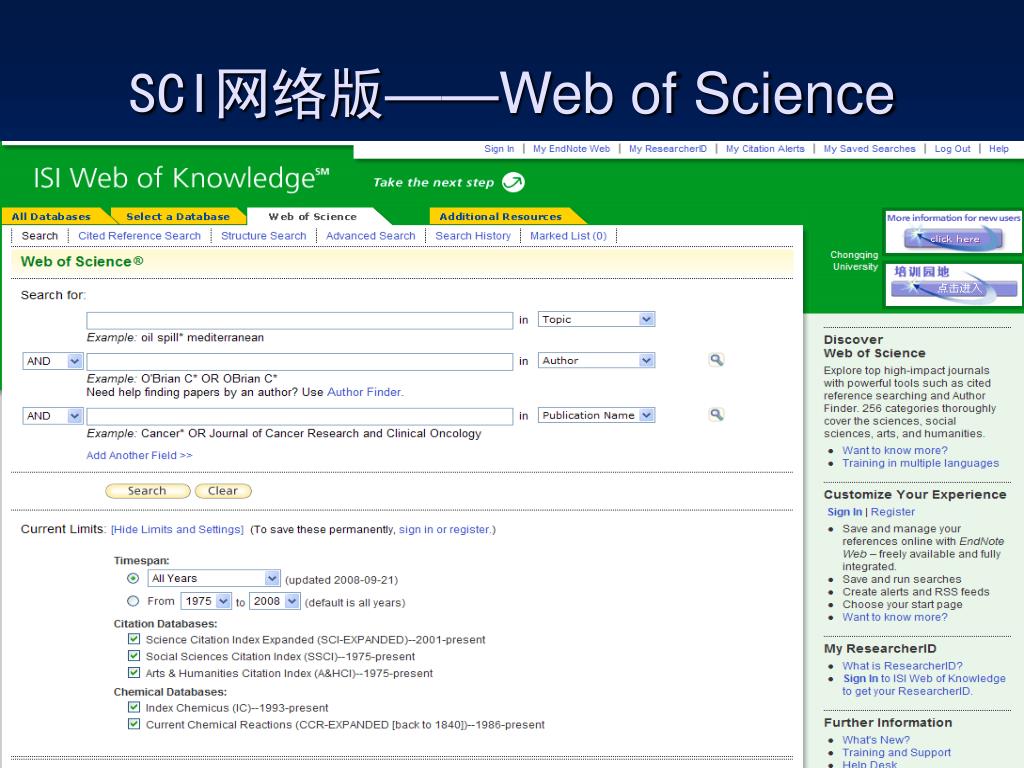The image size is (1024, 768).
Task: Click the Register link in the sidebar
Action: (x=893, y=512)
